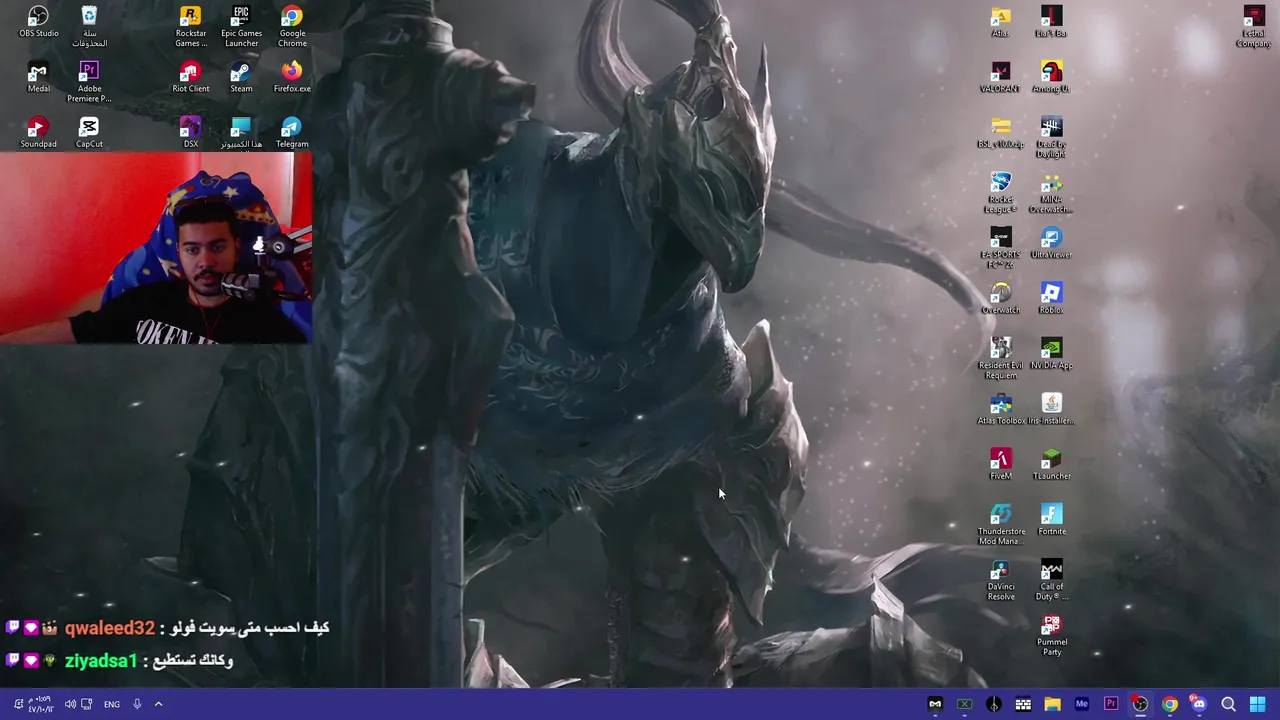Screen dimensions: 1280x720
Task: Open Adobe Media Encoder from taskbar
Action: [1081, 704]
